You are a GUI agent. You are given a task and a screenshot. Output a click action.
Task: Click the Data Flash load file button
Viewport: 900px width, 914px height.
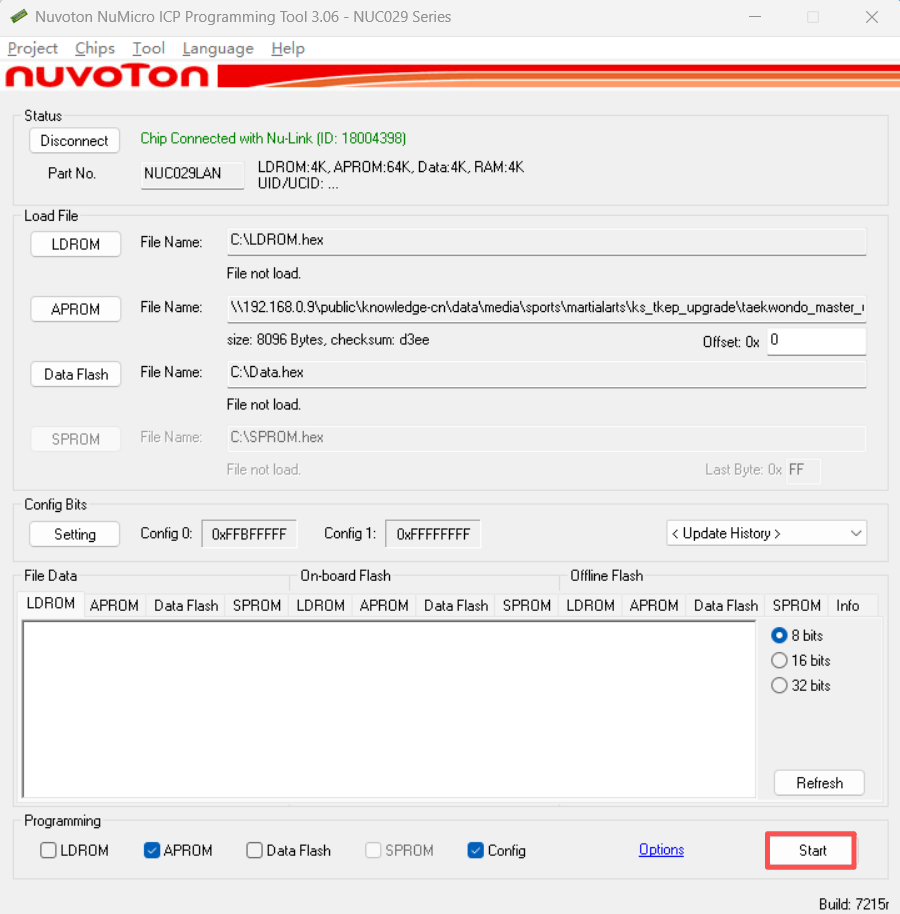click(x=76, y=374)
